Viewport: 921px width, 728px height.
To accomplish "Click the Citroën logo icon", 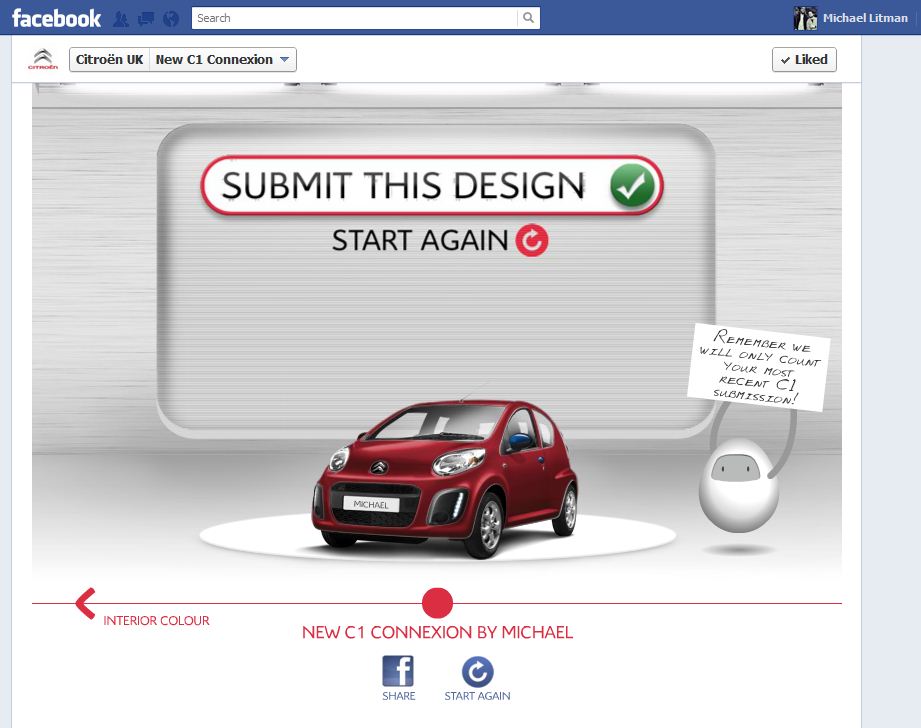I will click(43, 60).
